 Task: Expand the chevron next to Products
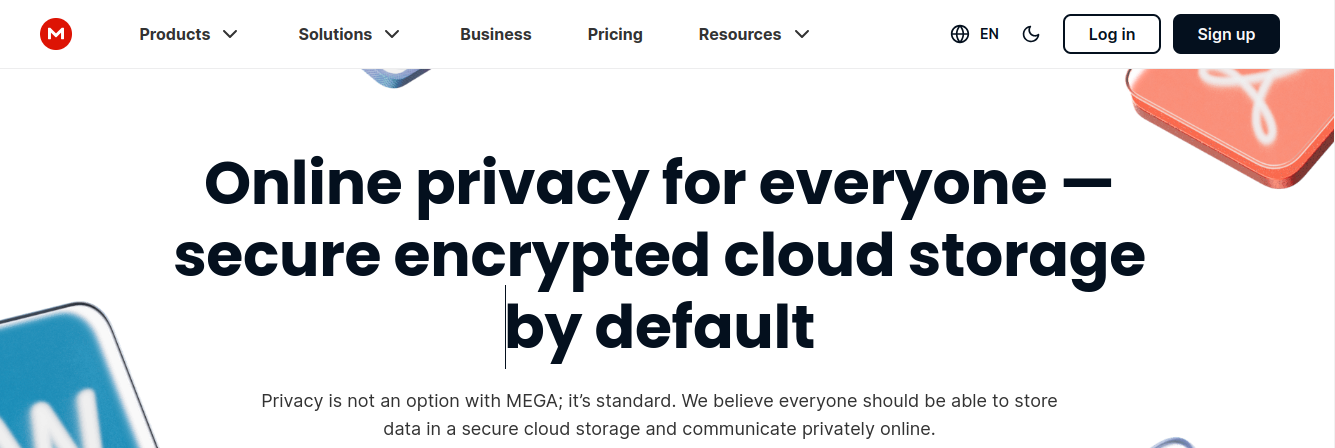[x=230, y=34]
